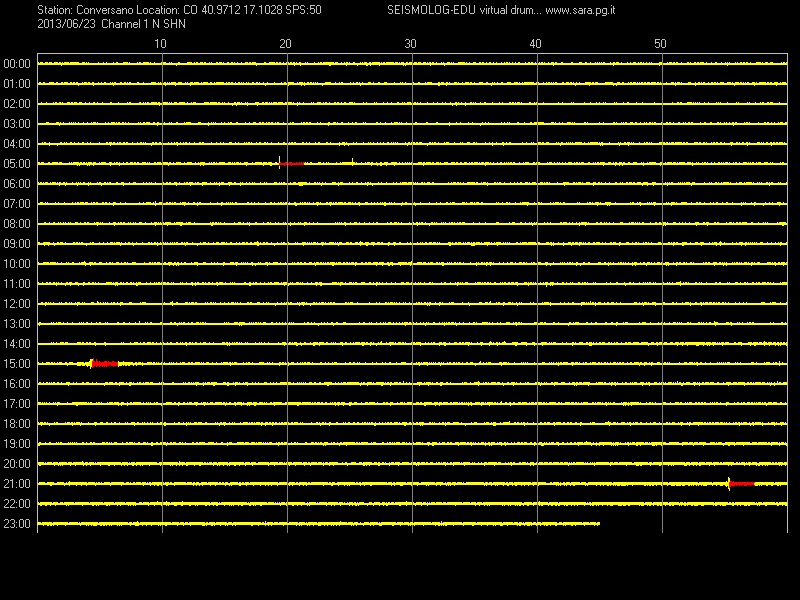Click the 30 minute axis label
This screenshot has width=800, height=600.
(410, 44)
